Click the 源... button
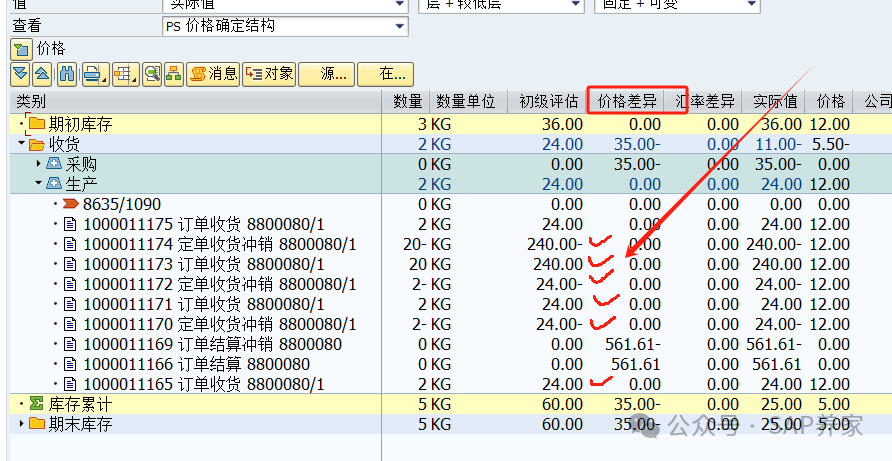Viewport: 892px width, 461px height. pos(327,74)
